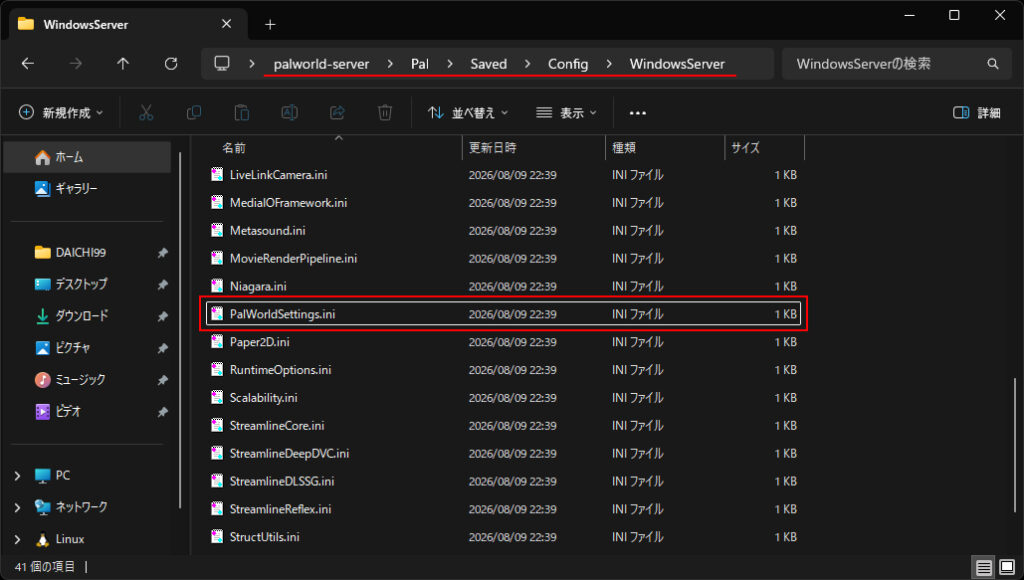Viewport: 1024px width, 580px height.
Task: Open chevron after Config in address bar
Action: 609,64
